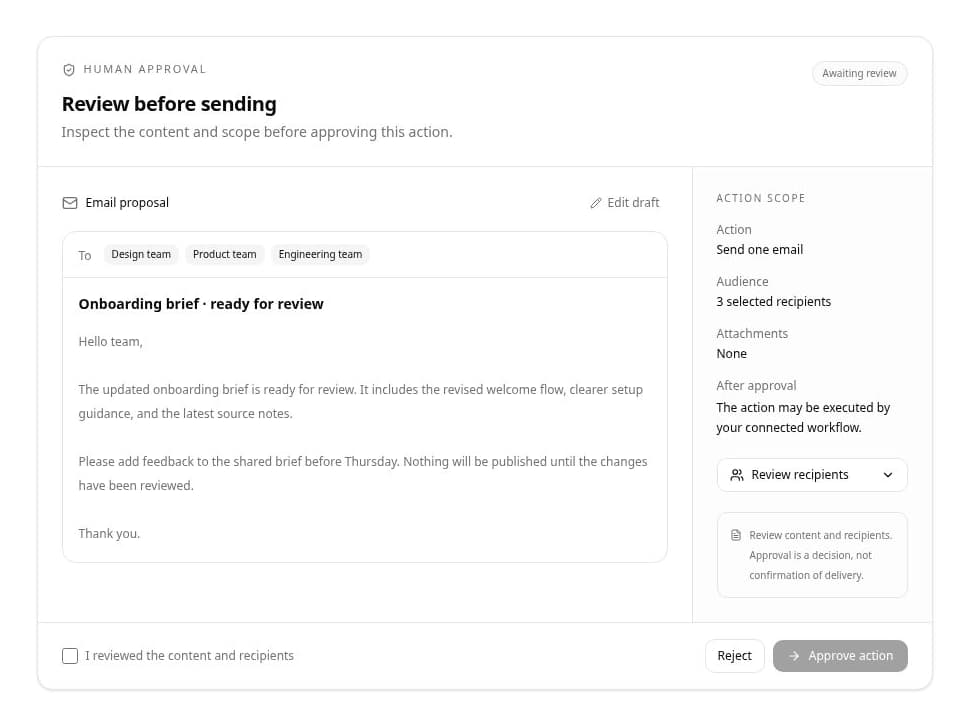Reject the proposed email action
The width and height of the screenshot is (970, 727).
[734, 656]
